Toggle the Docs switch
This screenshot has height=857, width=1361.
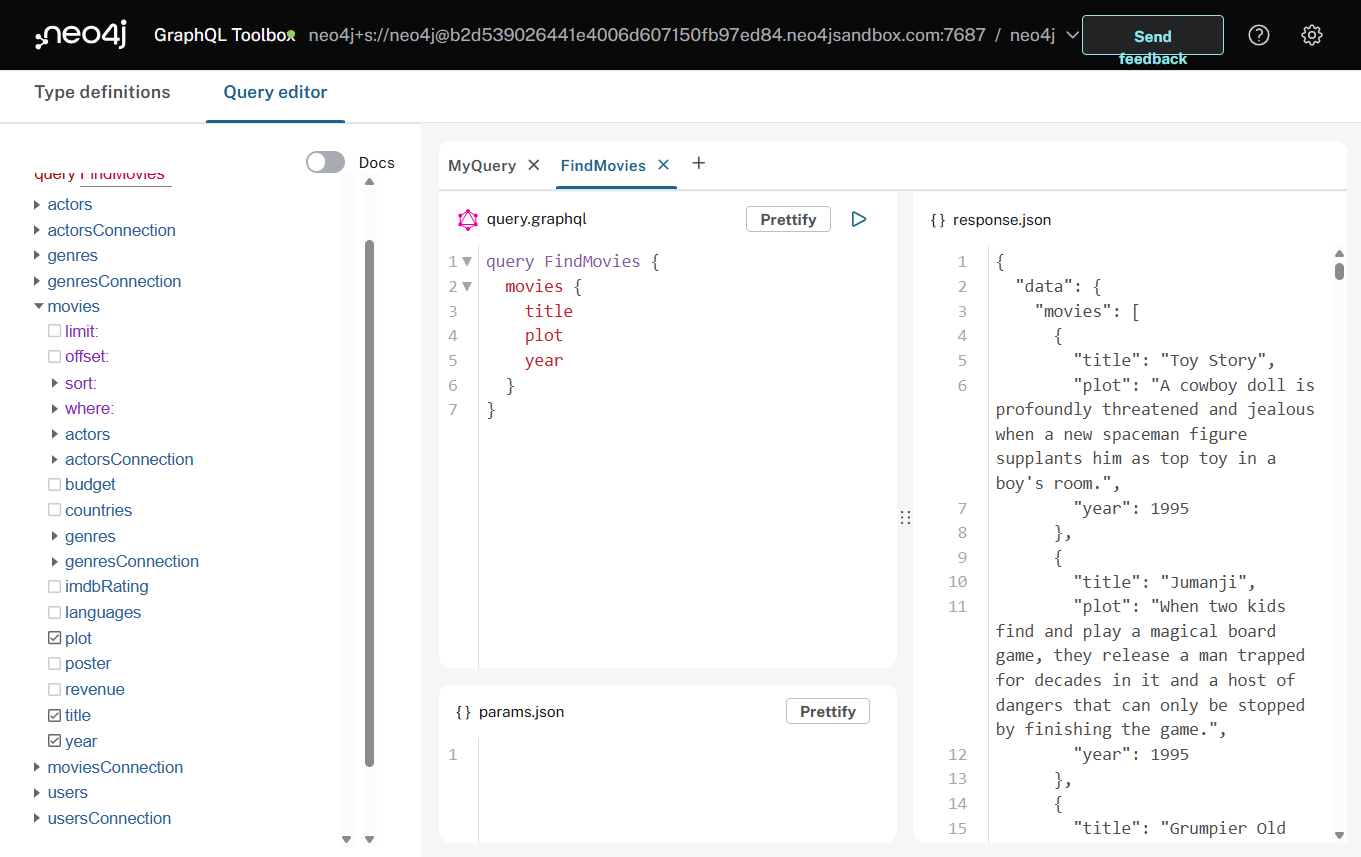point(325,162)
